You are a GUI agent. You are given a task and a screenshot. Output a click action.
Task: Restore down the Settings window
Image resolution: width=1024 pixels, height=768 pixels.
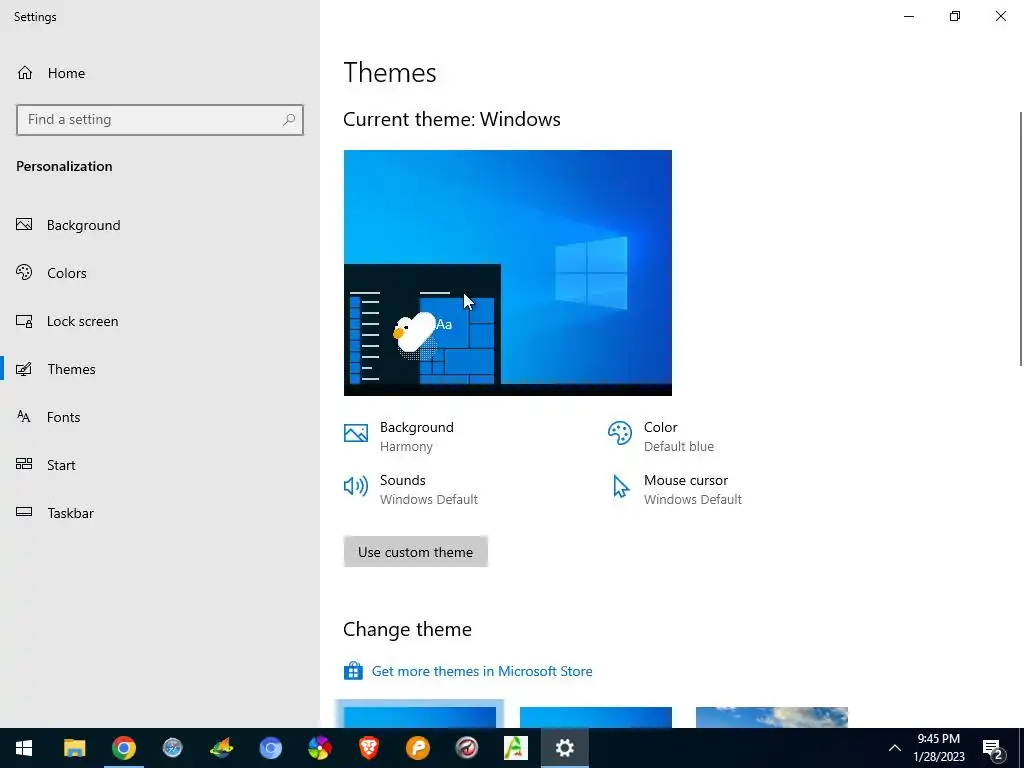(955, 16)
